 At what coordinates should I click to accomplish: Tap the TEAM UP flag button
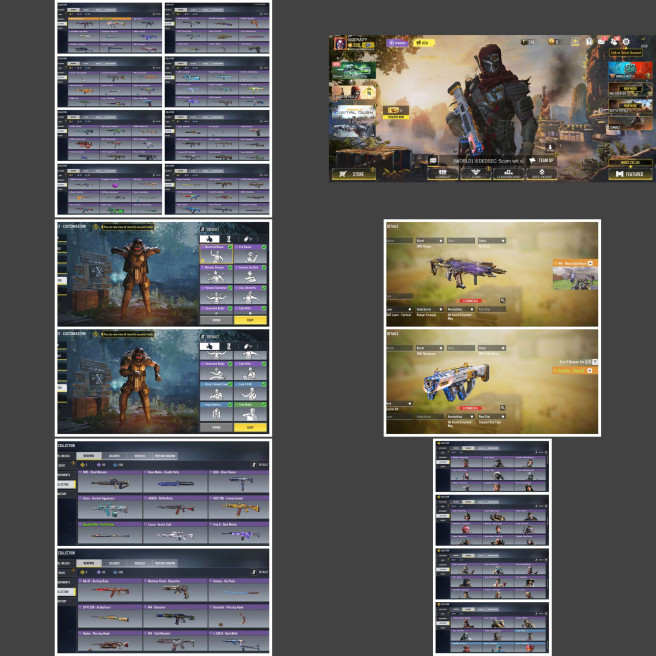[x=541, y=161]
